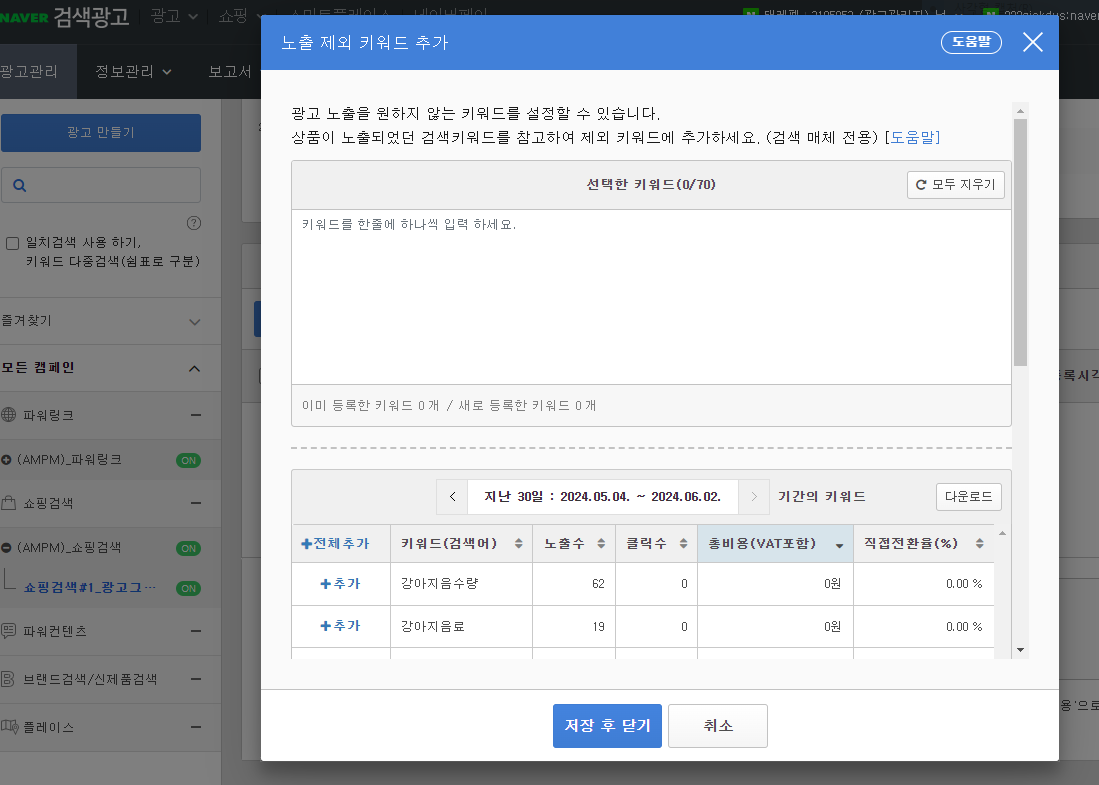Toggle the (AMPM)_파워링크 ON switch
This screenshot has width=1099, height=785.
(189, 460)
